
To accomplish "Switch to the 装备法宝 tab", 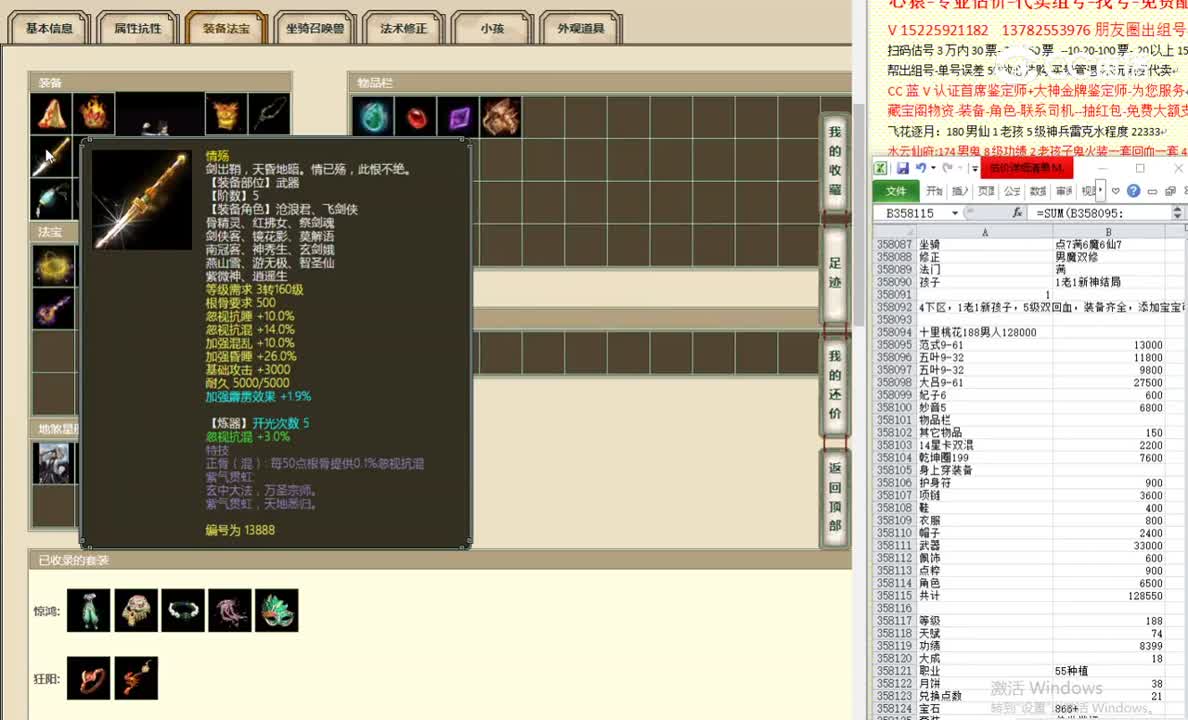I will [x=226, y=28].
